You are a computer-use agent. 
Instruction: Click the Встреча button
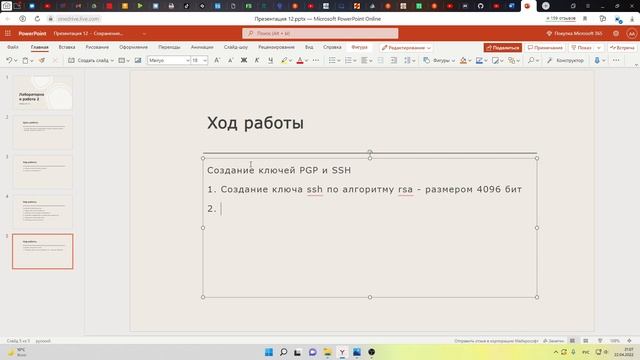pyautogui.click(x=622, y=48)
